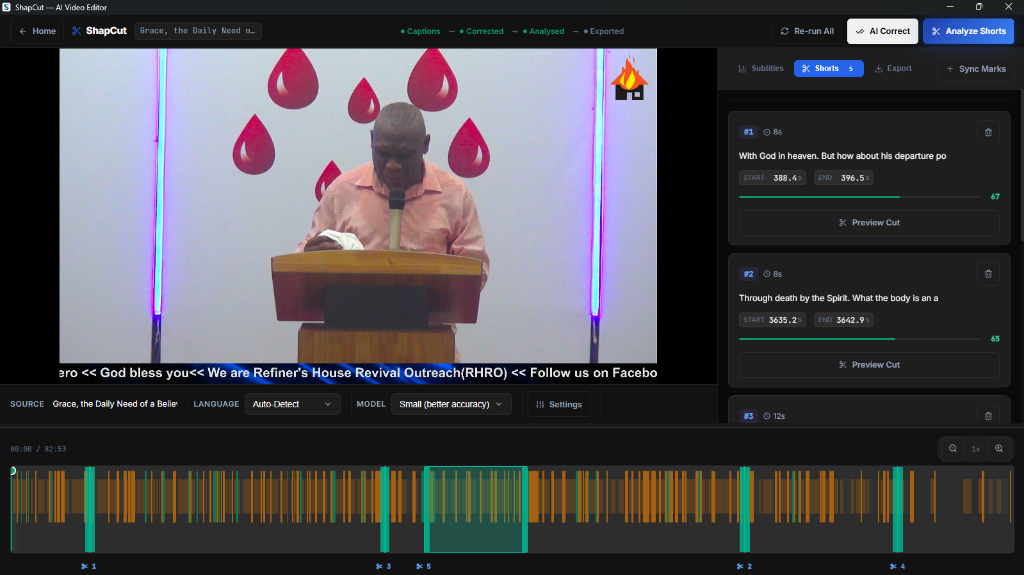This screenshot has height=575, width=1024.
Task: Run AI Correct
Action: 882,31
